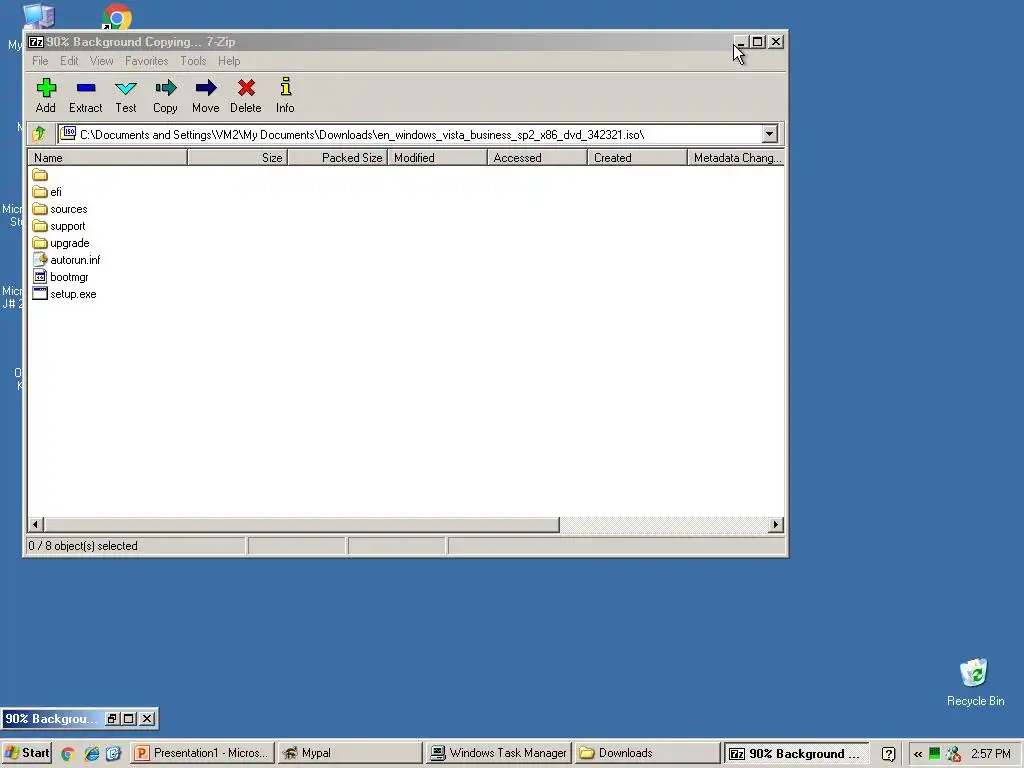Select the Recycle Bin desktop icon
This screenshot has height=768, width=1024.
click(975, 682)
